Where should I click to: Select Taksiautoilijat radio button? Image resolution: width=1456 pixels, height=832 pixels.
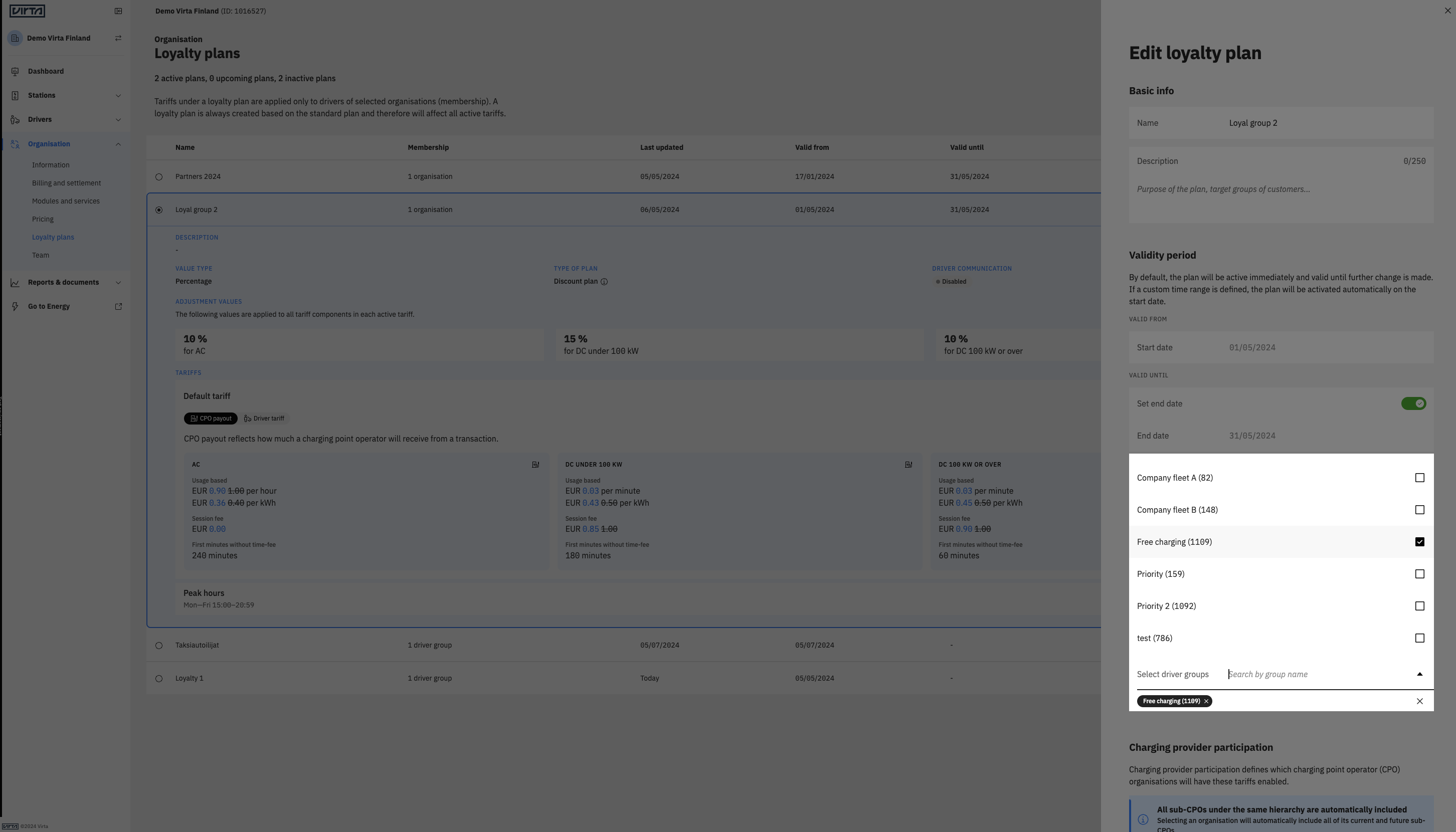(x=159, y=646)
